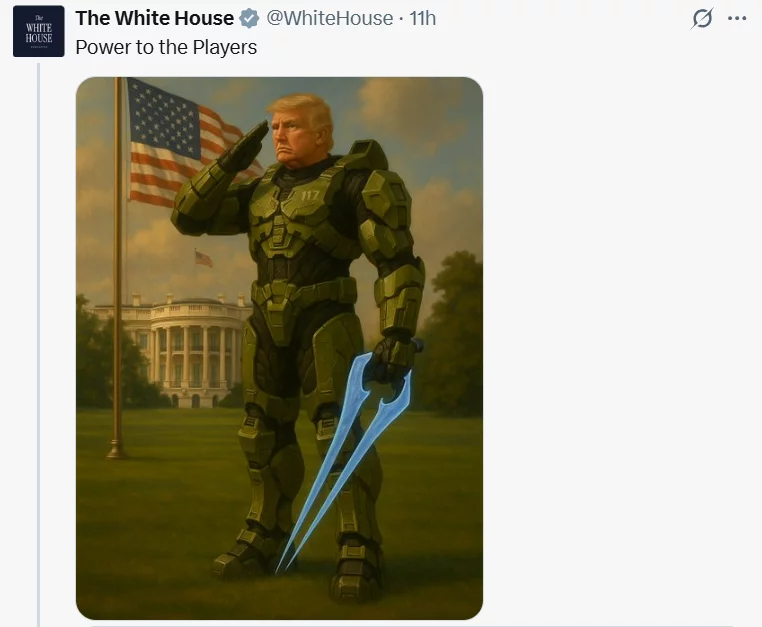Open the attached painting image
762x627 pixels.
279,348
